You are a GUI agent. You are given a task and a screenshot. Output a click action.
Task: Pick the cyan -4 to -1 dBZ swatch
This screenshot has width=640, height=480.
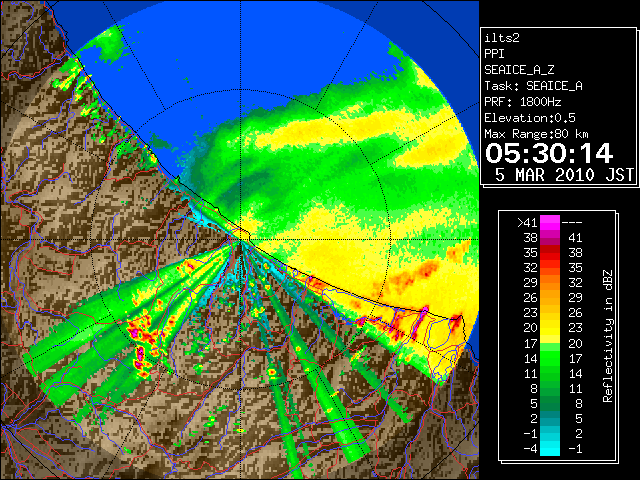[550, 448]
